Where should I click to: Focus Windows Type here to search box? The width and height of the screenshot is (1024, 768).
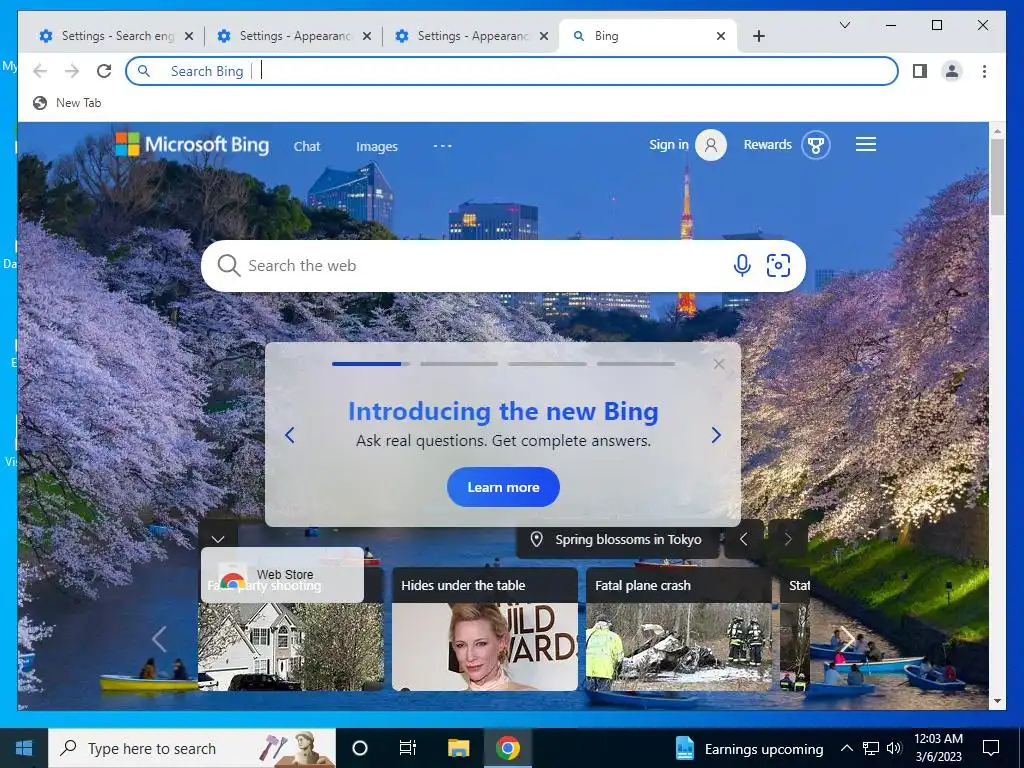click(192, 748)
